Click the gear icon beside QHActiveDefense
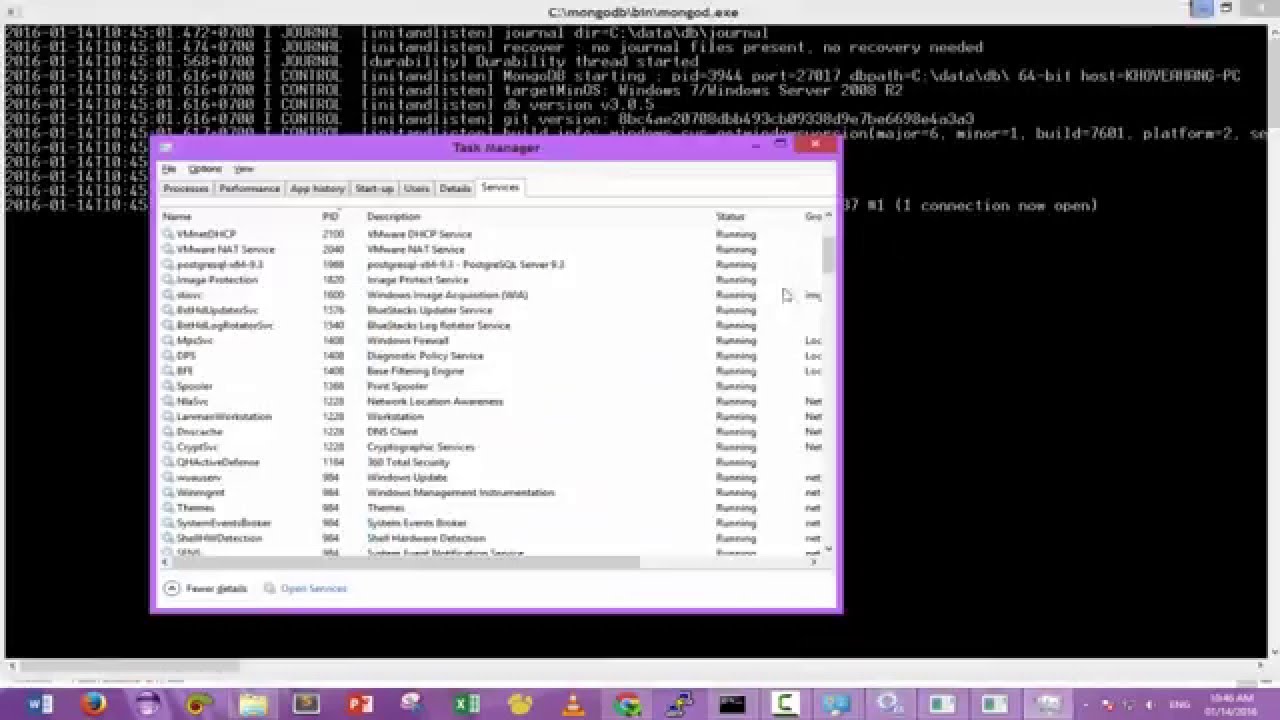Image resolution: width=1280 pixels, height=720 pixels. pyautogui.click(x=168, y=462)
